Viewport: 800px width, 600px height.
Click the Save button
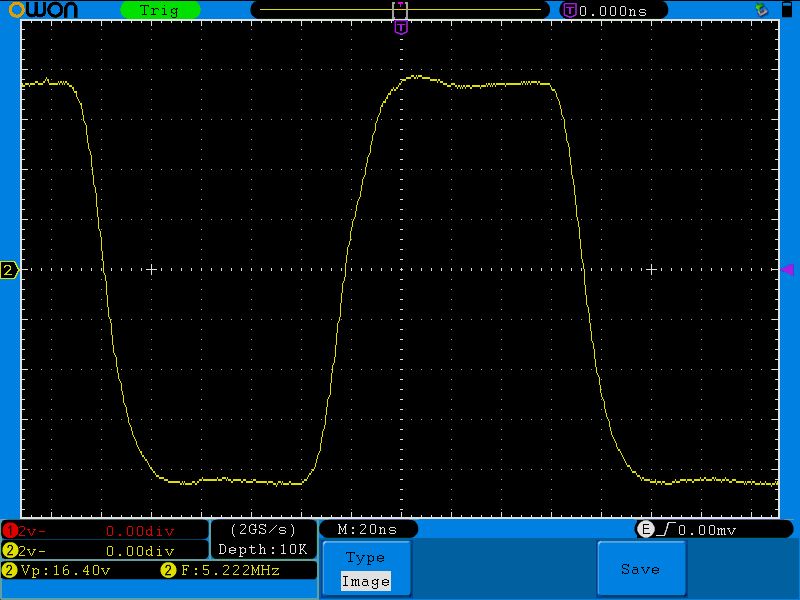pos(641,569)
